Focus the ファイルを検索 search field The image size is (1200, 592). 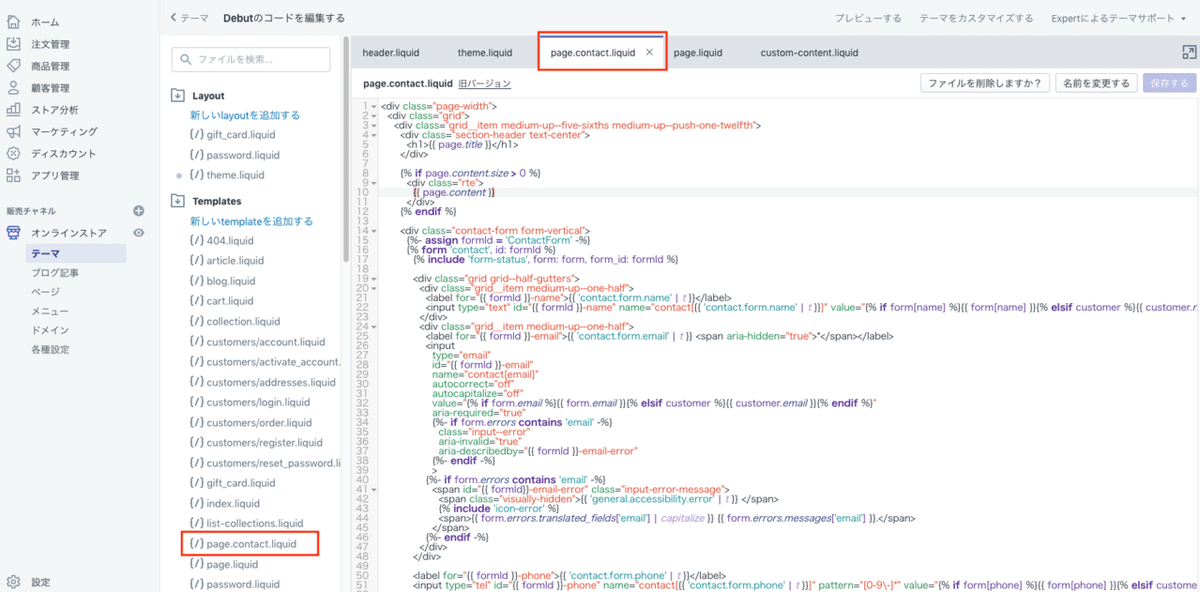(x=251, y=59)
